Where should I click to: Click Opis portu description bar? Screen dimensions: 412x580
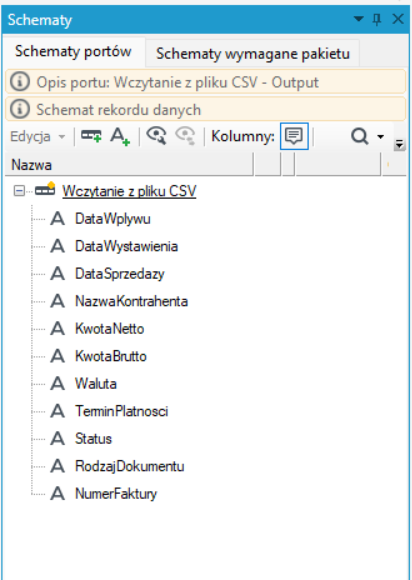click(x=206, y=82)
